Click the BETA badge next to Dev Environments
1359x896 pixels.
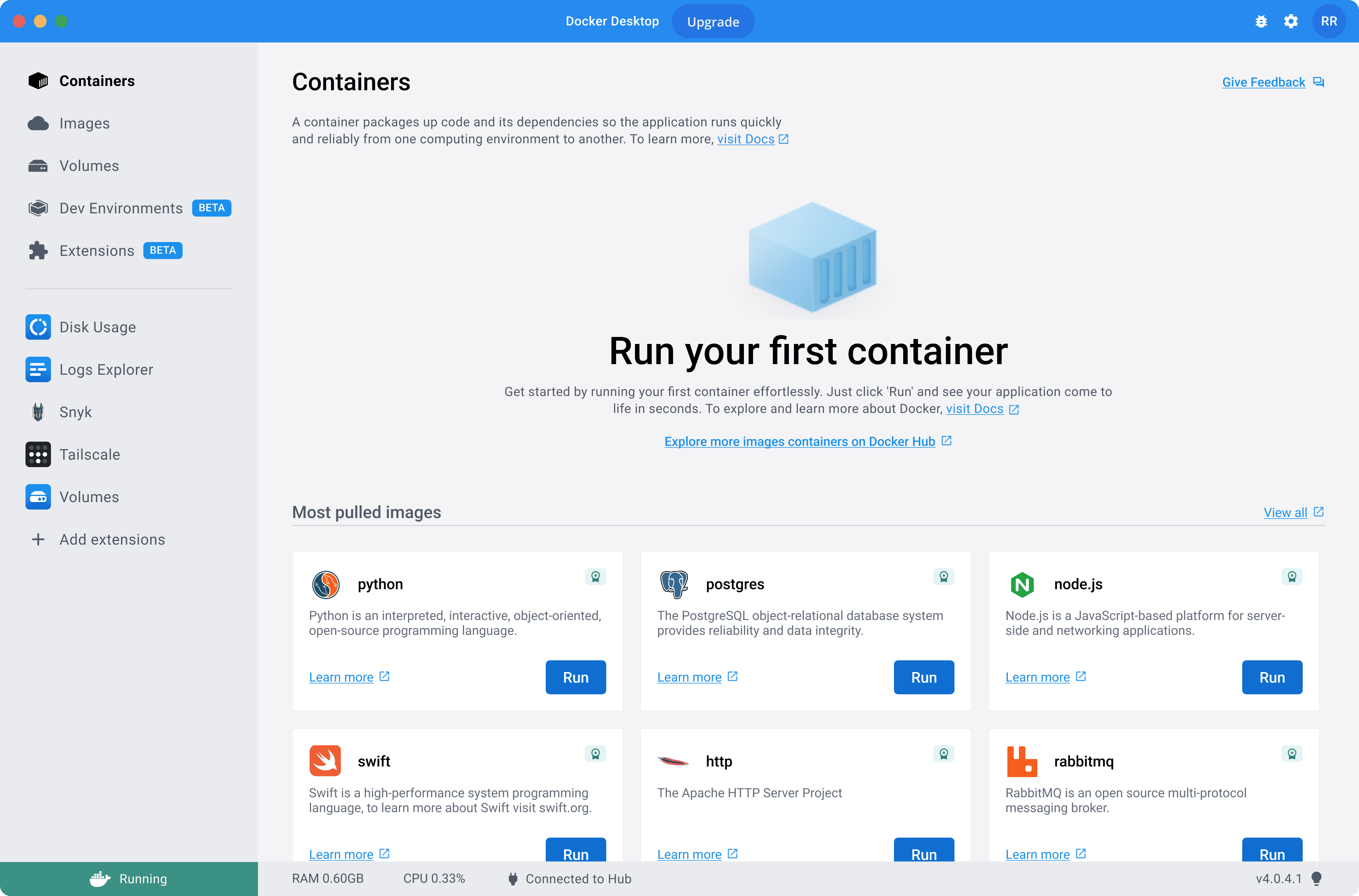[x=211, y=208]
